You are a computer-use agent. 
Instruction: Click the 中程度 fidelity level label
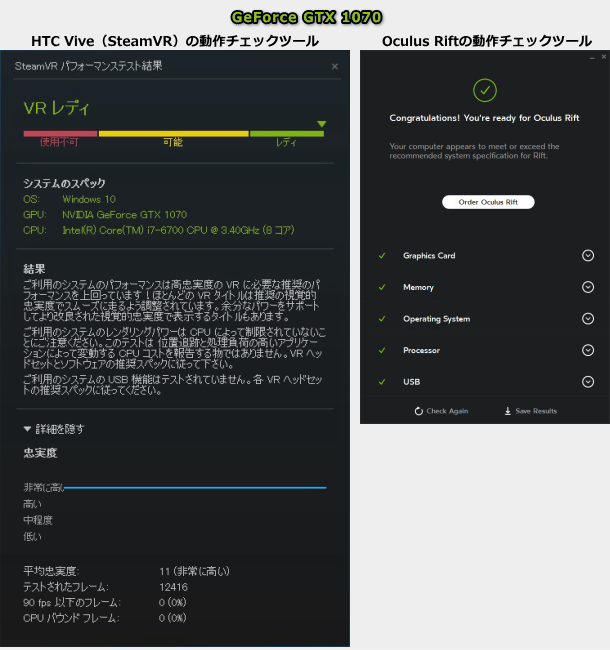pyautogui.click(x=38, y=520)
